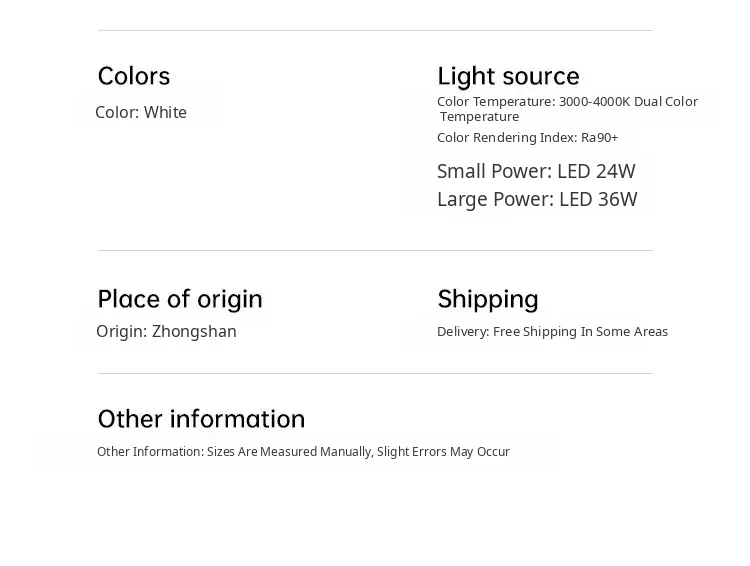Click the 'Place of origin' heading

pyautogui.click(x=180, y=299)
